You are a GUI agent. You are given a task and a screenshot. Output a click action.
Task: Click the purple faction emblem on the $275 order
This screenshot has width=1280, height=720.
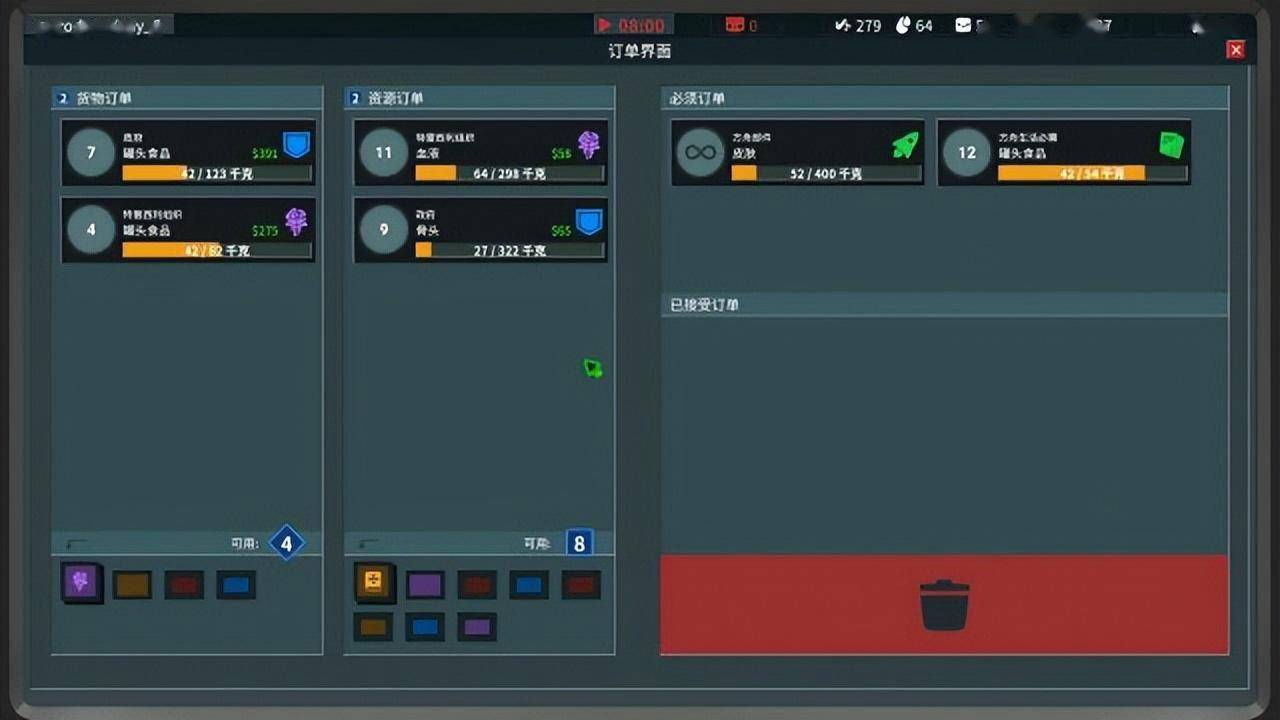296,221
